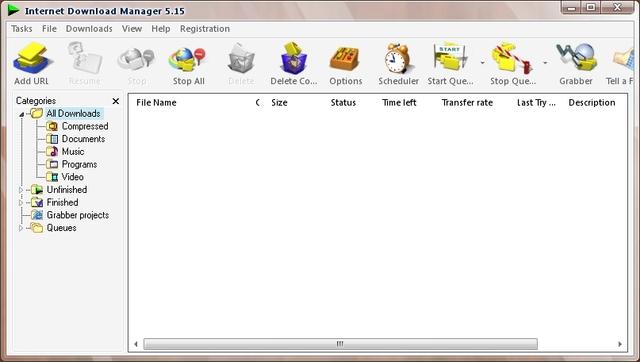Click the greyed-out Delete toolbar icon
The width and height of the screenshot is (640, 362).
pos(241,59)
